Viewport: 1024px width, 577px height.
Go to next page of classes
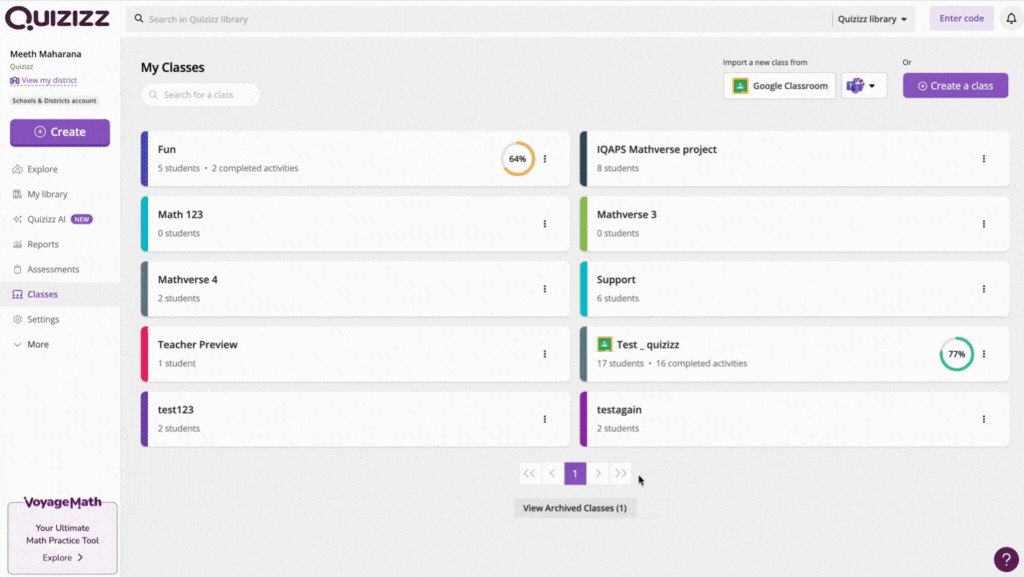pyautogui.click(x=598, y=473)
